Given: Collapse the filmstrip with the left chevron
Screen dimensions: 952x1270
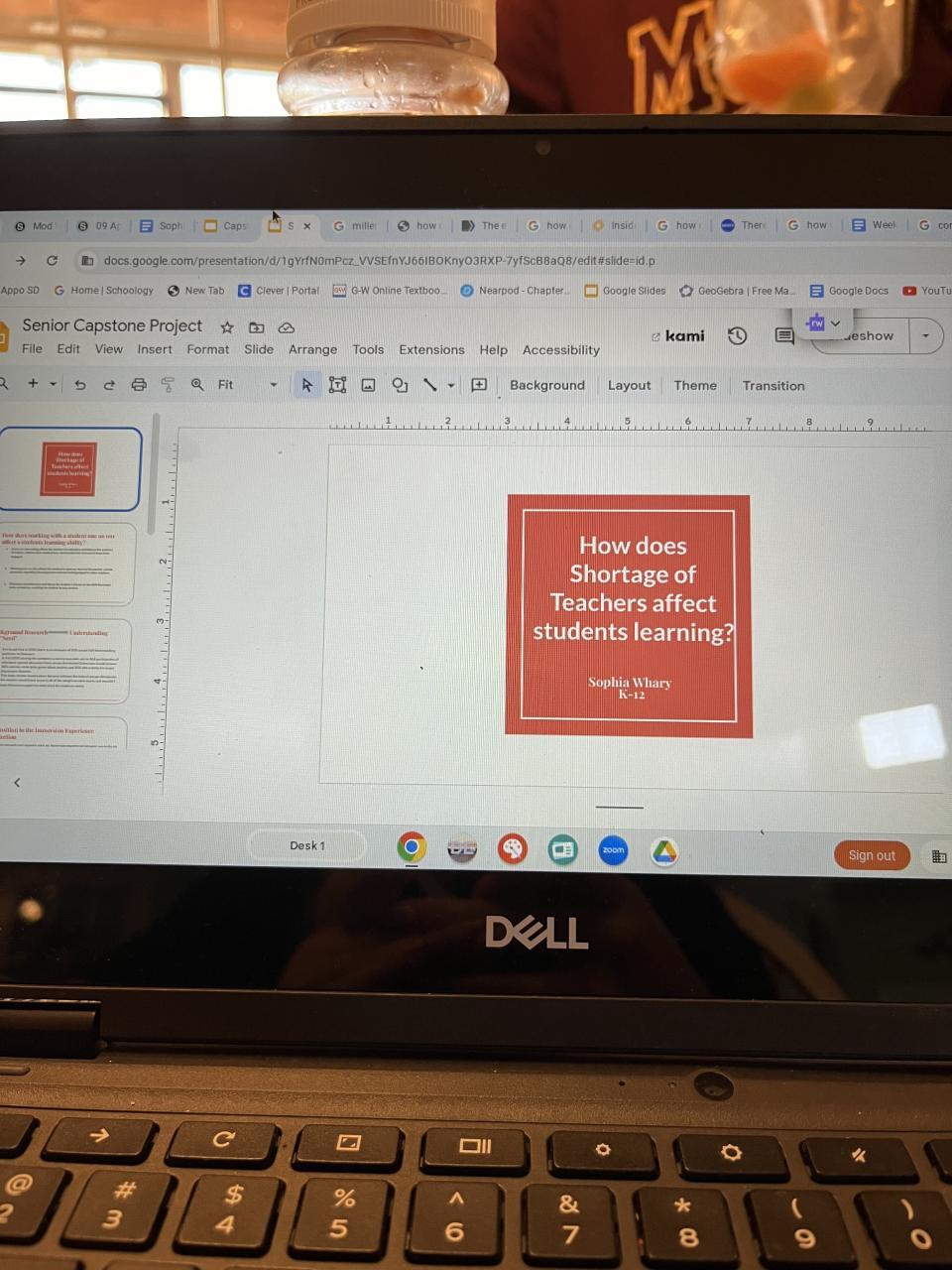Looking at the screenshot, I should 17,783.
